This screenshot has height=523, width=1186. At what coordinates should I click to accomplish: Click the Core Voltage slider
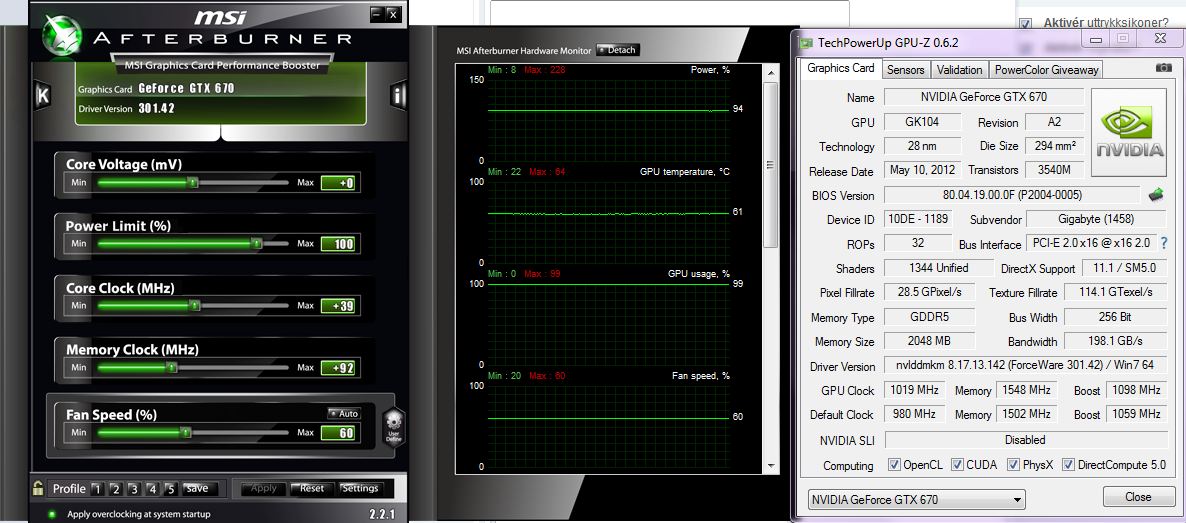click(193, 182)
